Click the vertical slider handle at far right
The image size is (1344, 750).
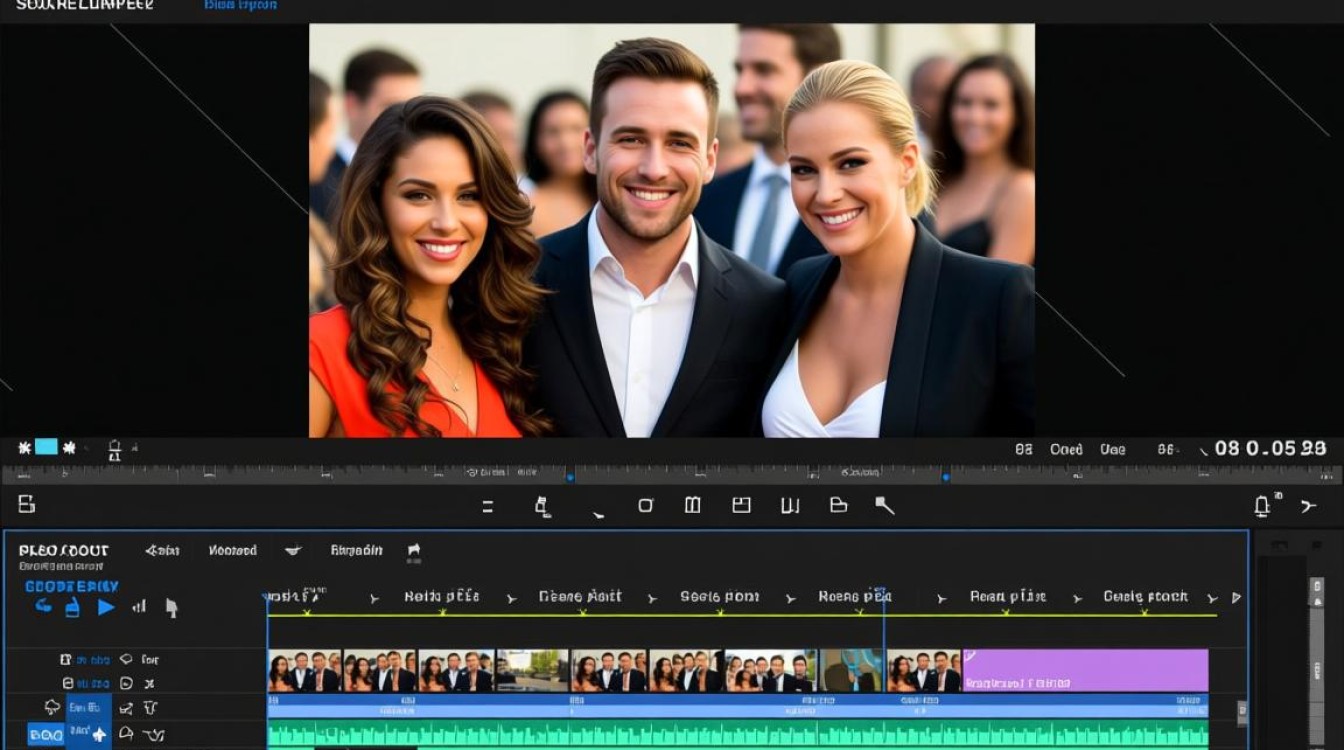1317,592
